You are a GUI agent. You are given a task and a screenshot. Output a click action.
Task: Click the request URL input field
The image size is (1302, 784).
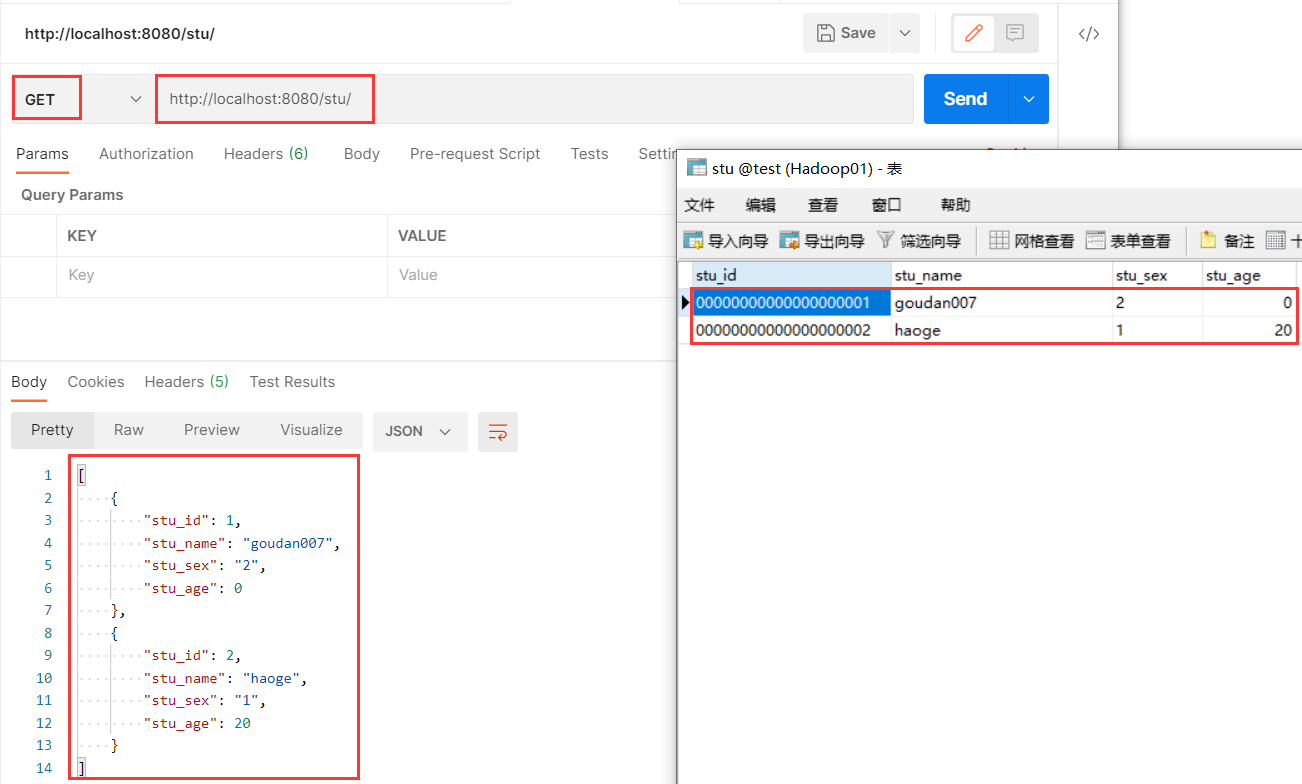(534, 99)
